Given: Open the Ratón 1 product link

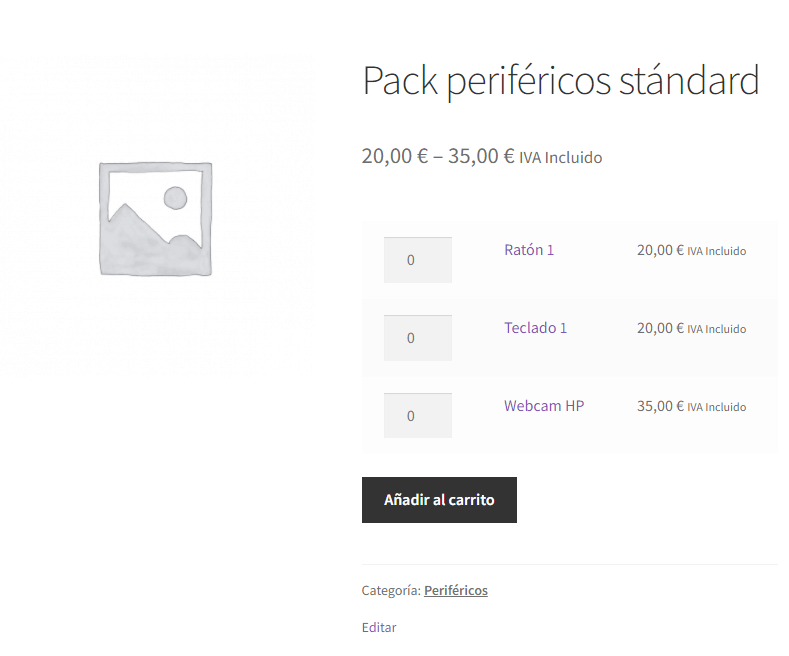Looking at the screenshot, I should (x=529, y=250).
